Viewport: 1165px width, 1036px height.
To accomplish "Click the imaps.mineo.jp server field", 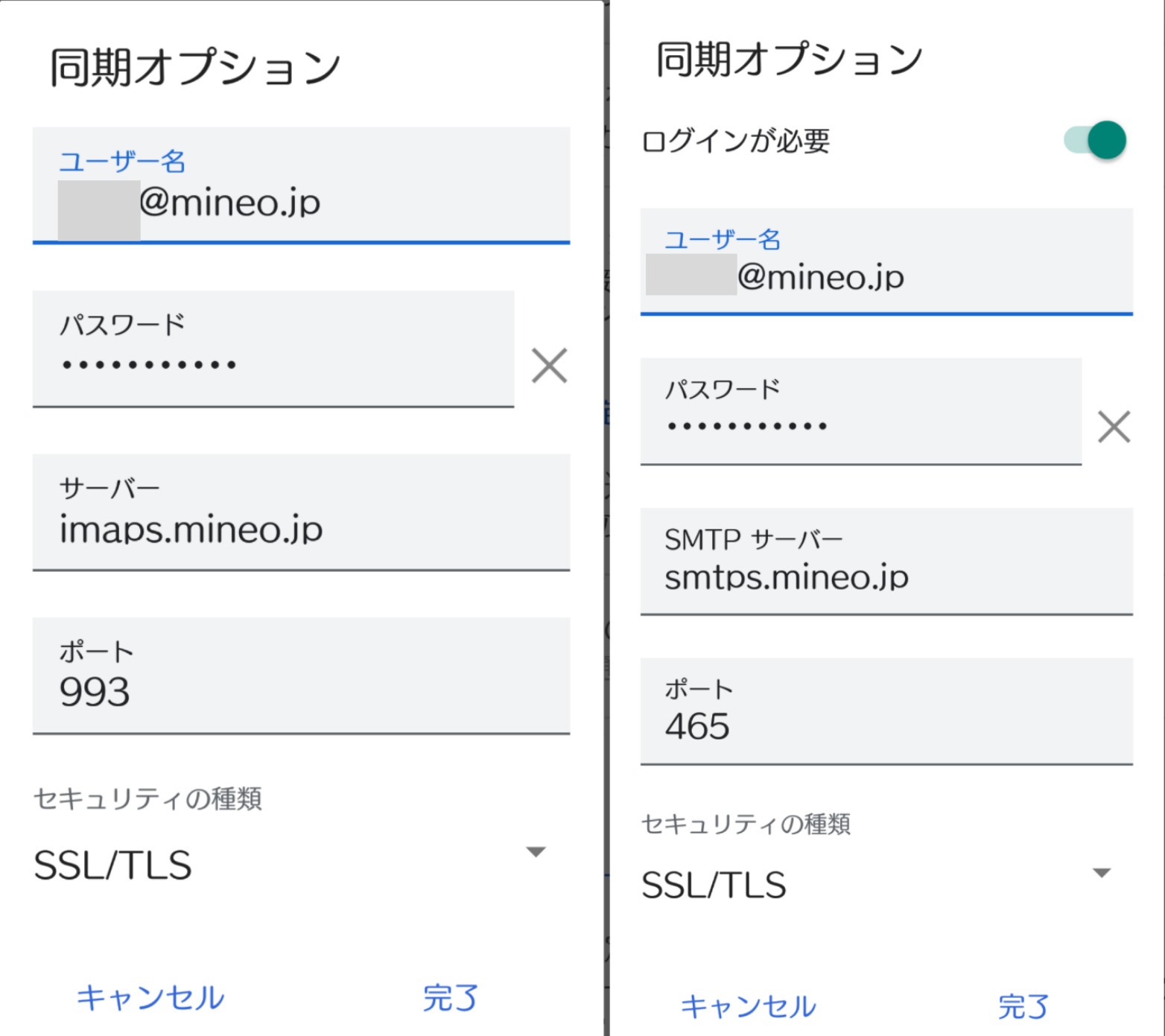I will (x=301, y=513).
